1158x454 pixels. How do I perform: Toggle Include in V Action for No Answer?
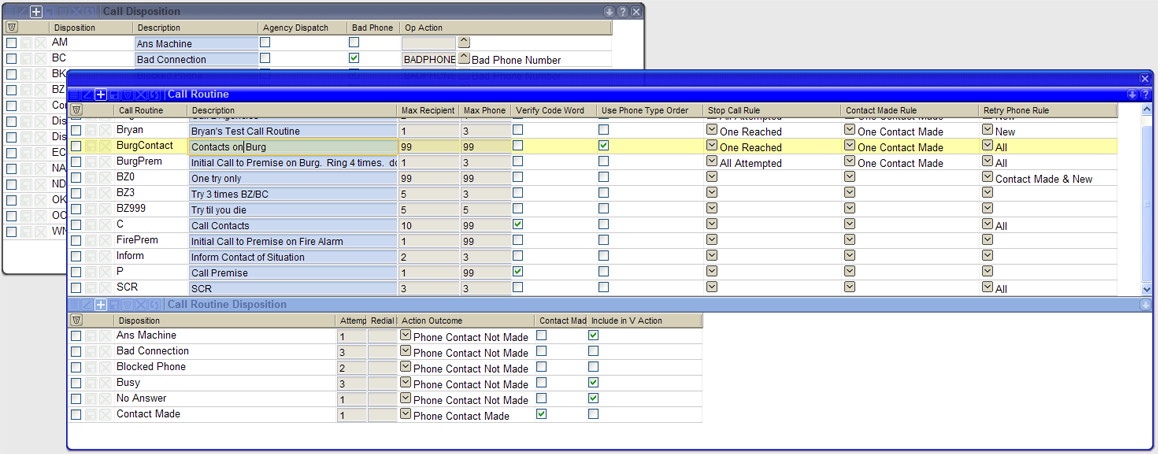coord(593,399)
